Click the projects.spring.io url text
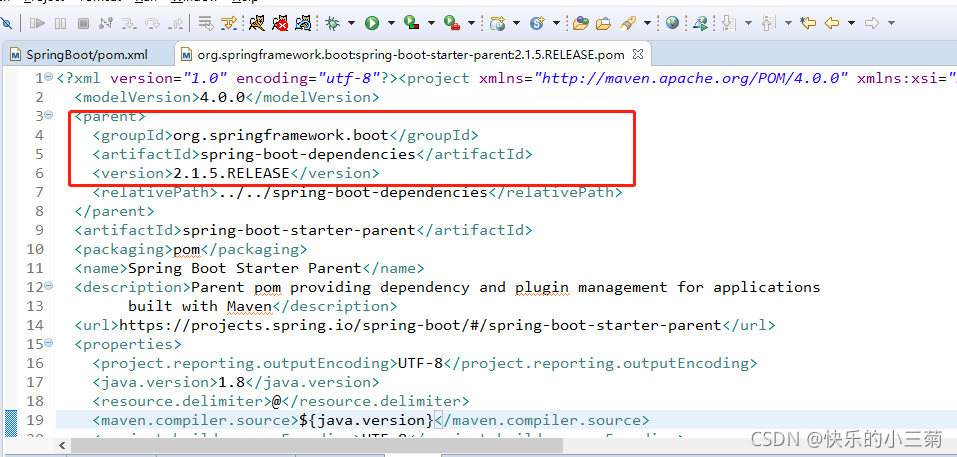The height and width of the screenshot is (457, 957). click(x=420, y=325)
